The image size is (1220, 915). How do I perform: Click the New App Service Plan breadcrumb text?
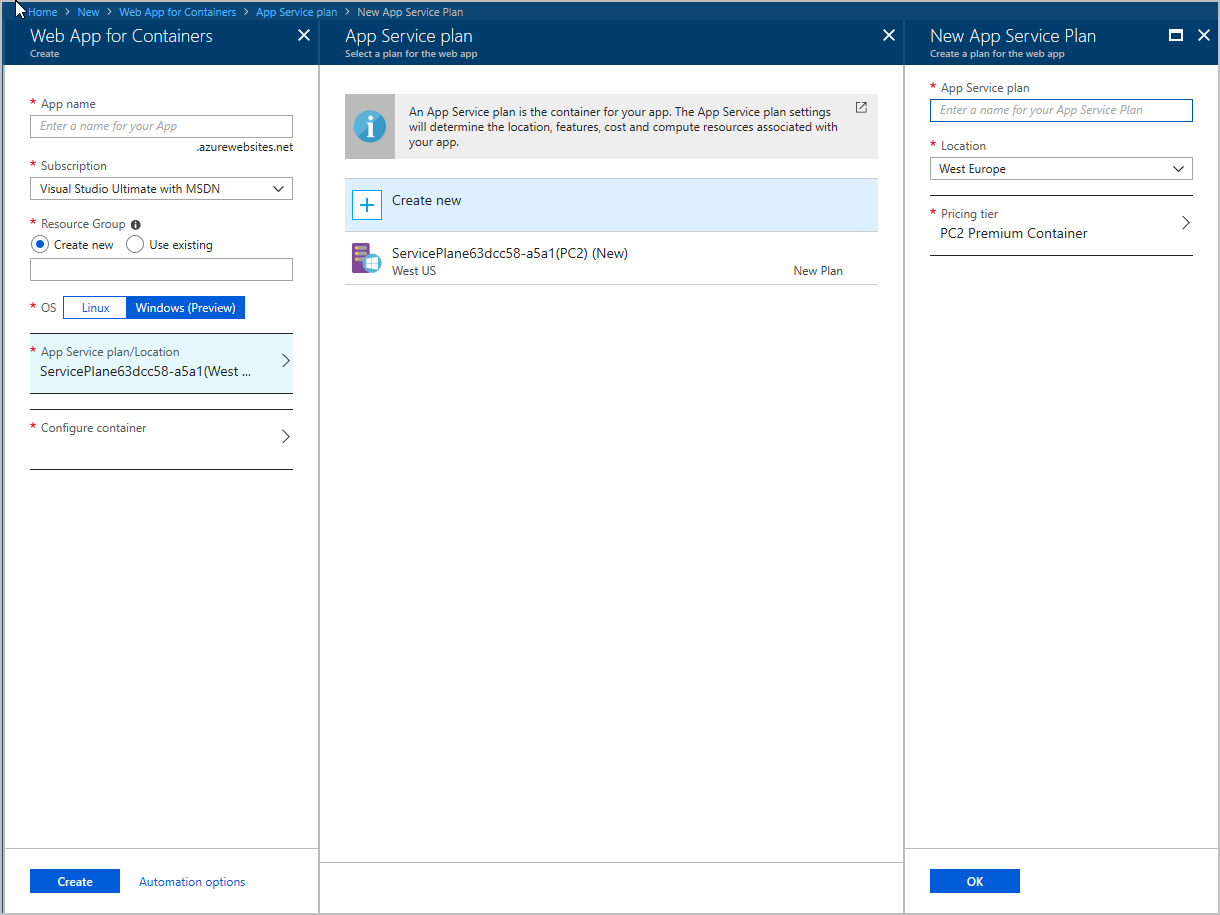point(410,12)
